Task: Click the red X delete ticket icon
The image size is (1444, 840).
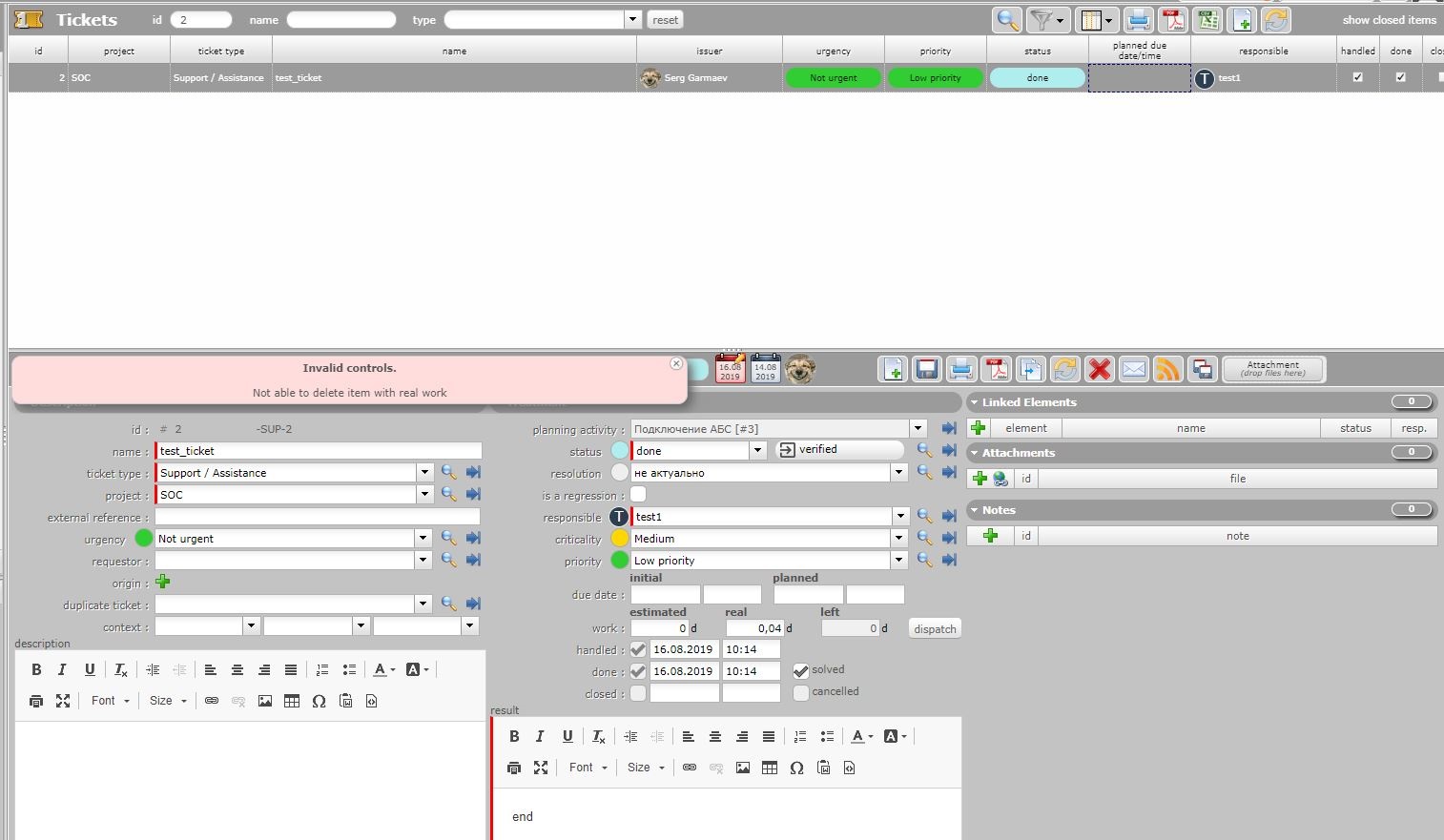Action: point(1100,369)
